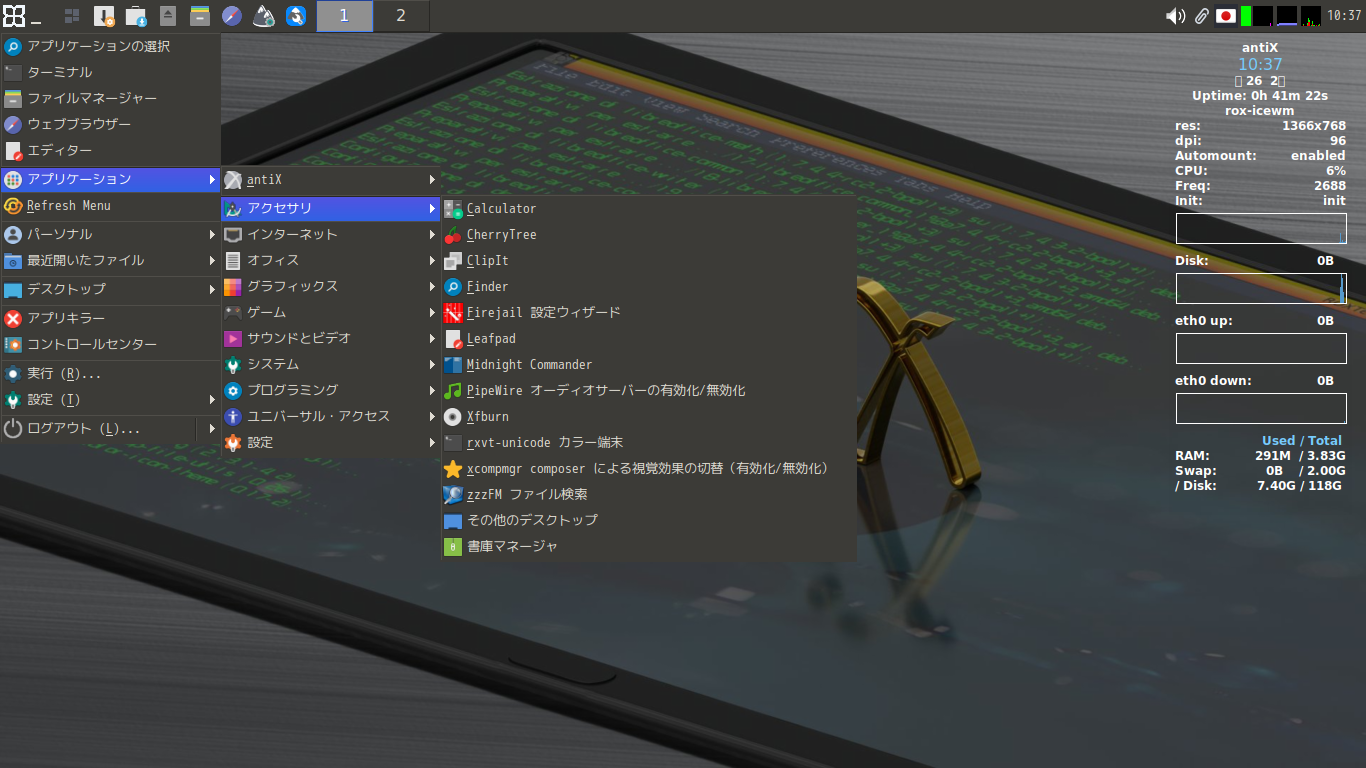
Task: Select その他のデスクトップ entry
Action: click(649, 521)
